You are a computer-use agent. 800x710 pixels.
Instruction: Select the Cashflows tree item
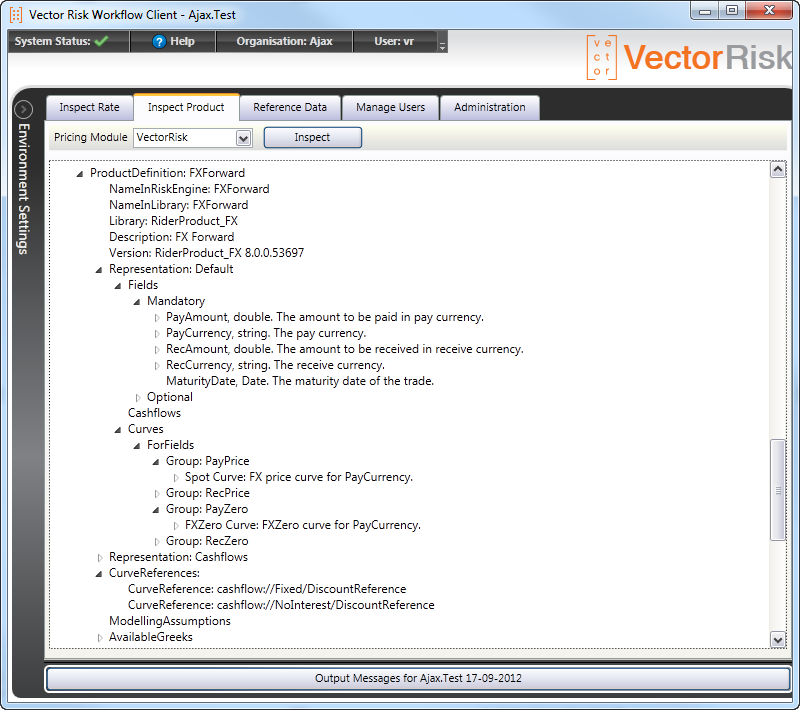(x=154, y=413)
